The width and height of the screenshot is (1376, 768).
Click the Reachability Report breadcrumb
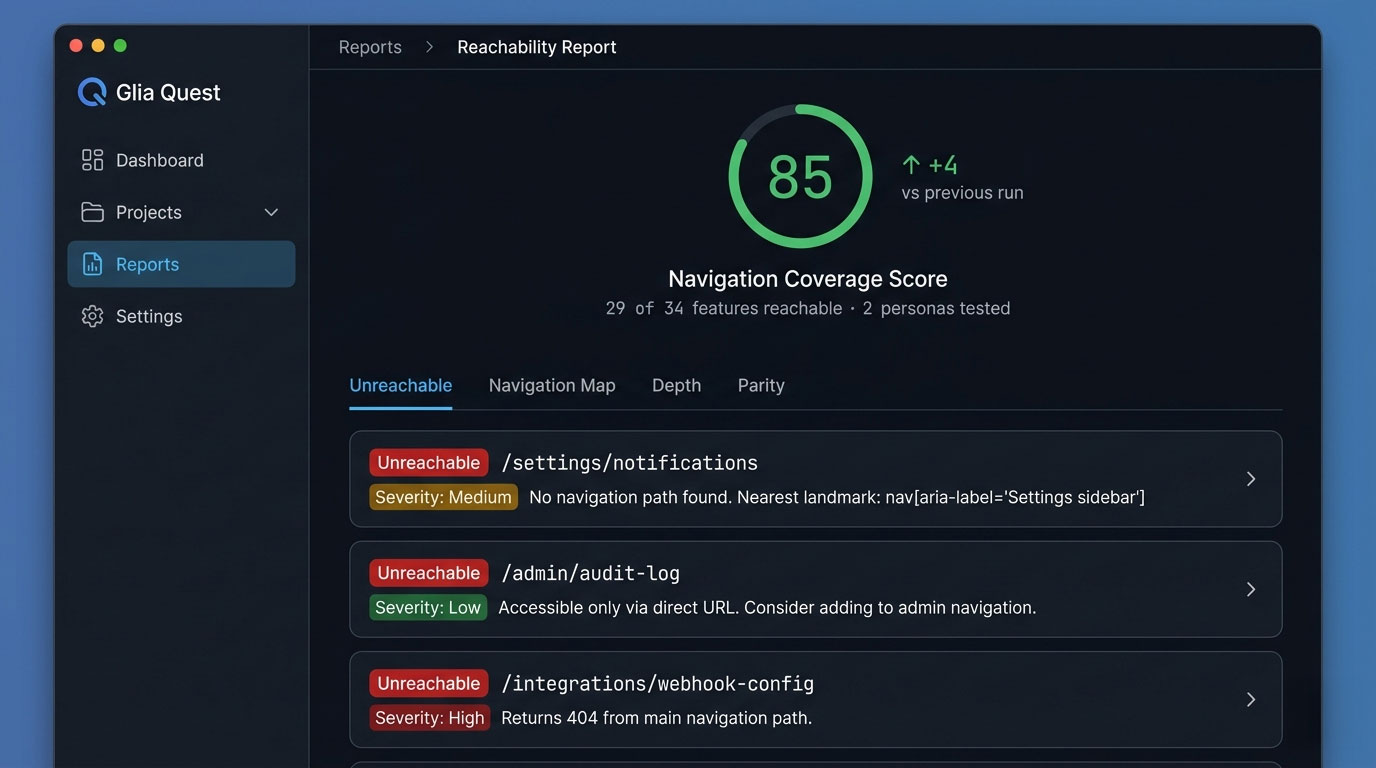(x=537, y=47)
